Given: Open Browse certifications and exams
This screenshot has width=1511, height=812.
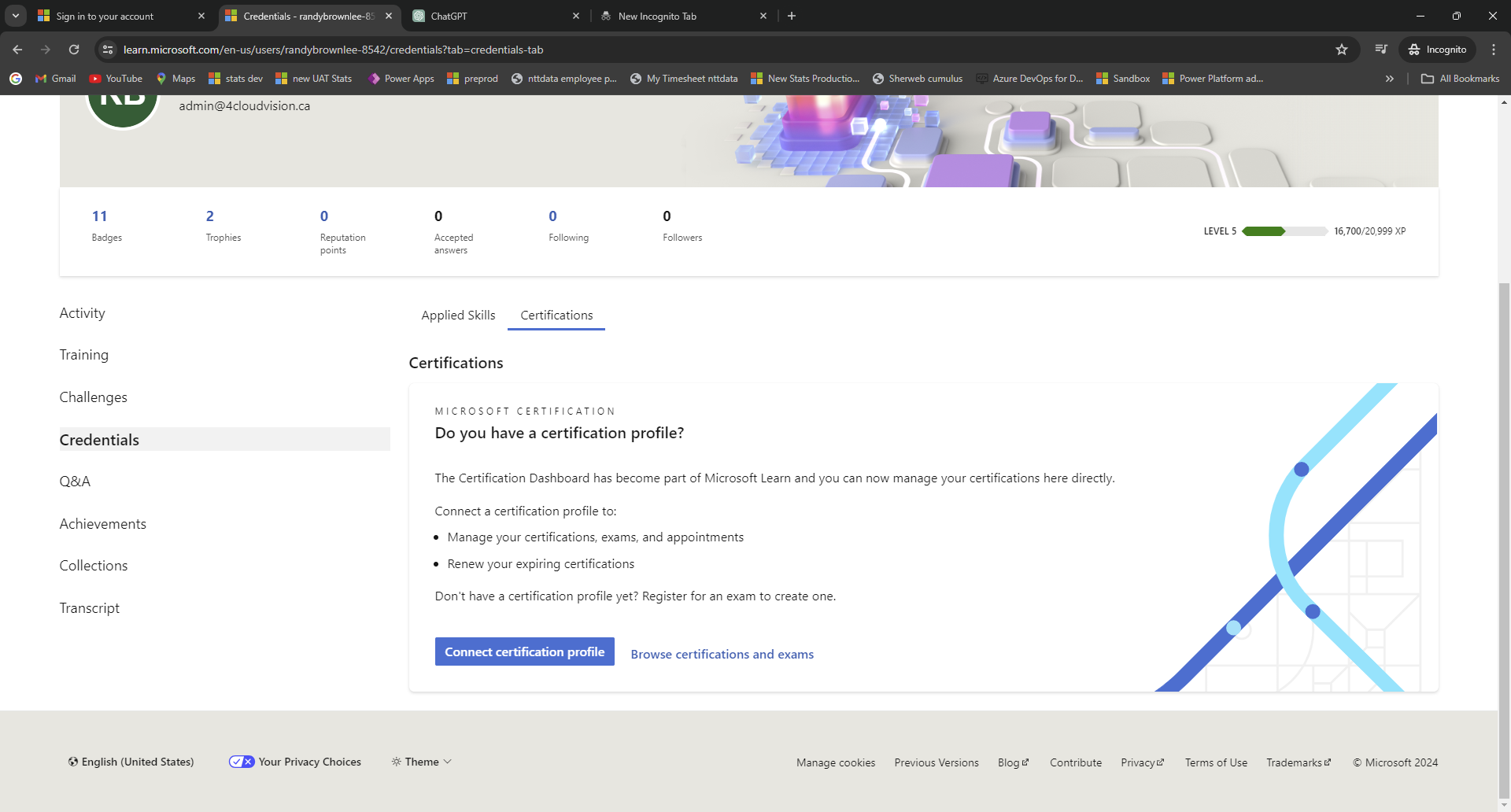Looking at the screenshot, I should 721,654.
